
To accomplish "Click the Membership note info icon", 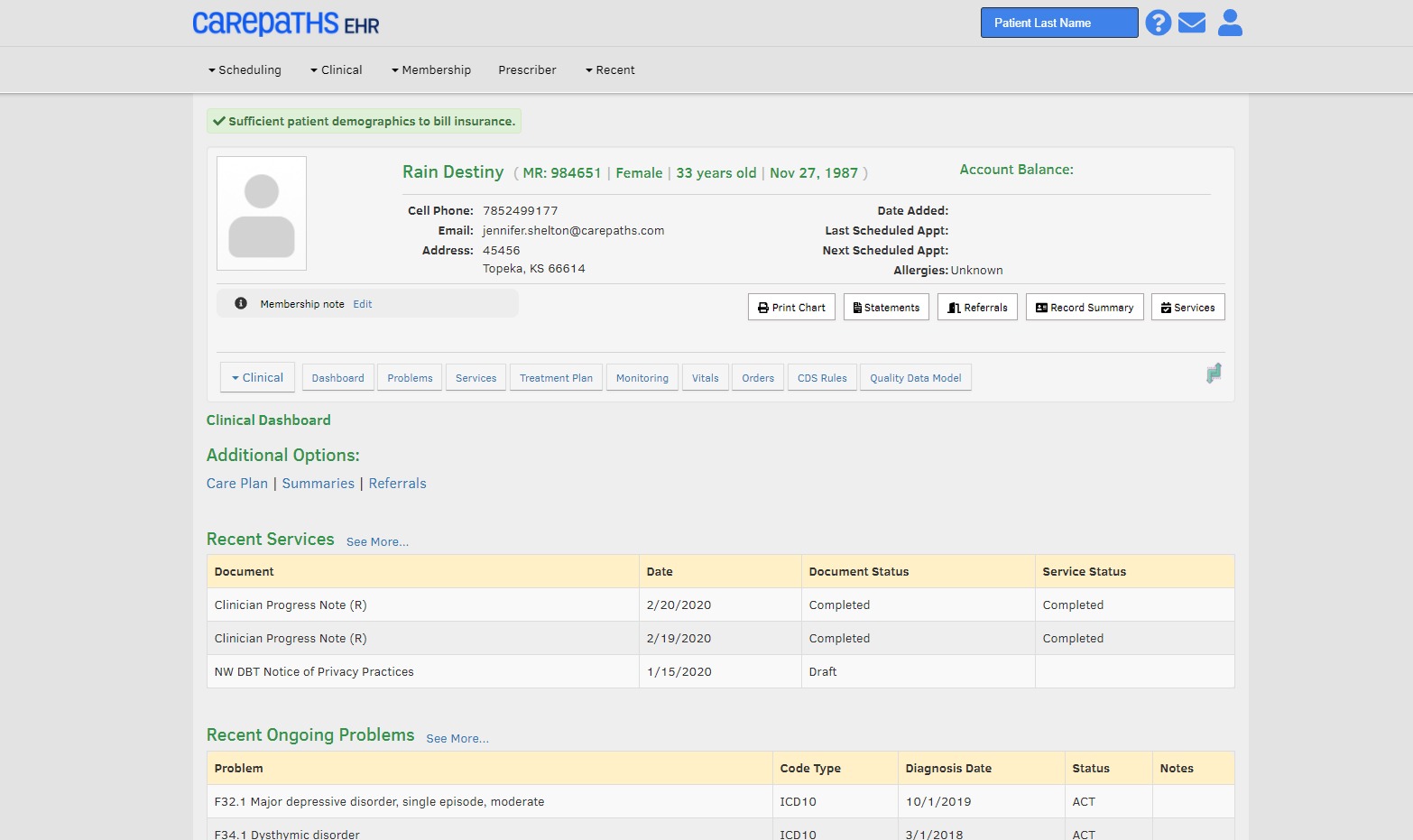I will (x=239, y=304).
